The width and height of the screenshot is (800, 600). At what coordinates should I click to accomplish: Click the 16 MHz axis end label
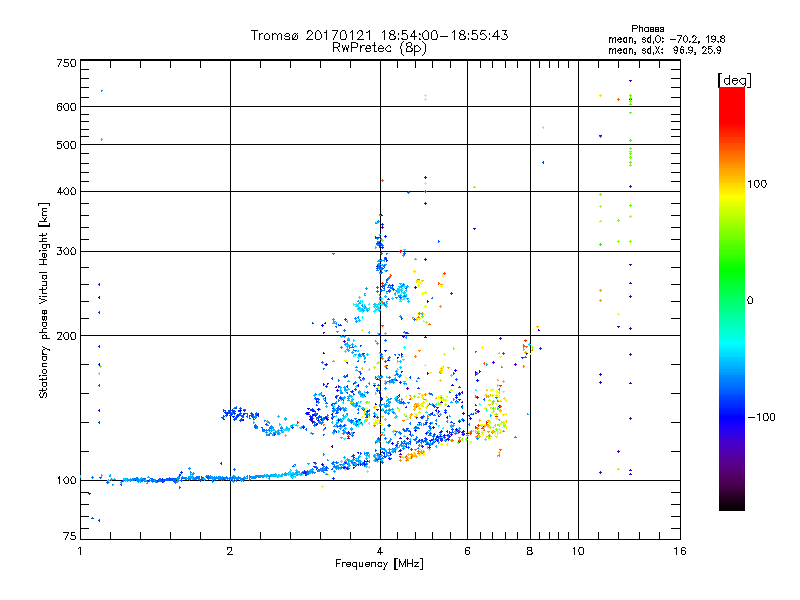[680, 551]
